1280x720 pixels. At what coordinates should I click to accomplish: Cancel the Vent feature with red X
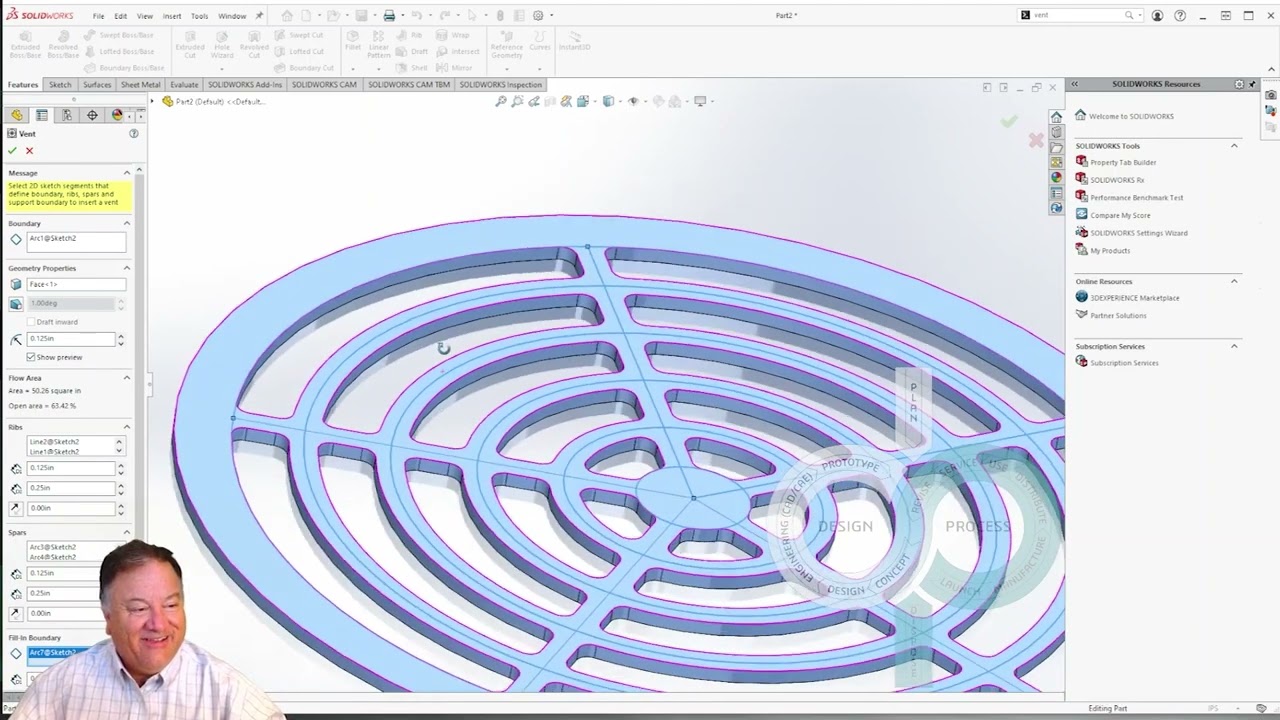pos(29,150)
